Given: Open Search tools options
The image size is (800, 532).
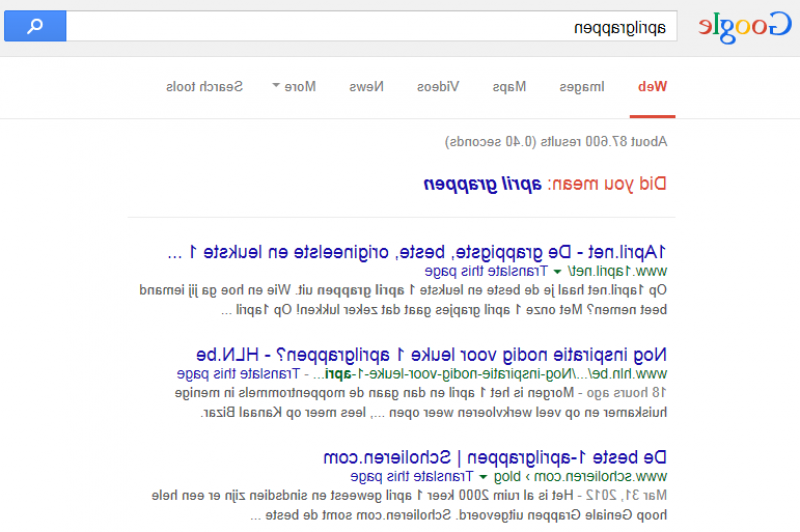Looking at the screenshot, I should (x=204, y=87).
